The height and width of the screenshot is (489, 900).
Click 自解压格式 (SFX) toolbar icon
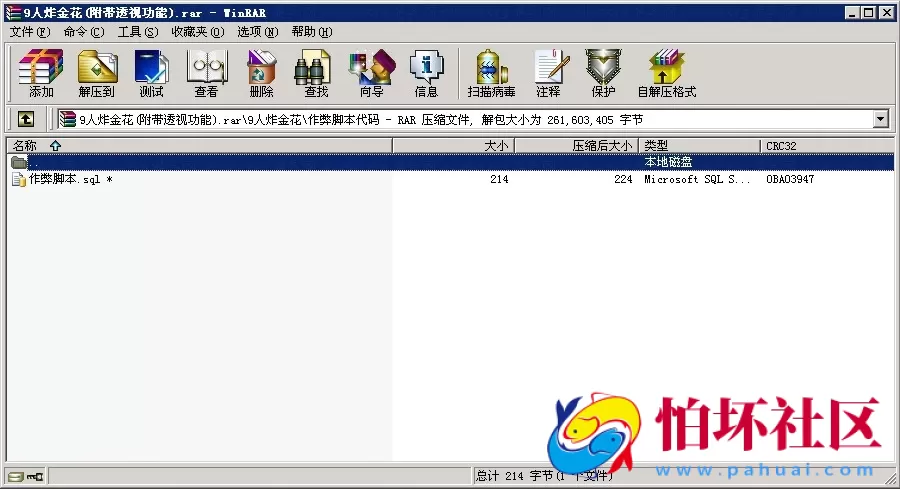pyautogui.click(x=667, y=74)
